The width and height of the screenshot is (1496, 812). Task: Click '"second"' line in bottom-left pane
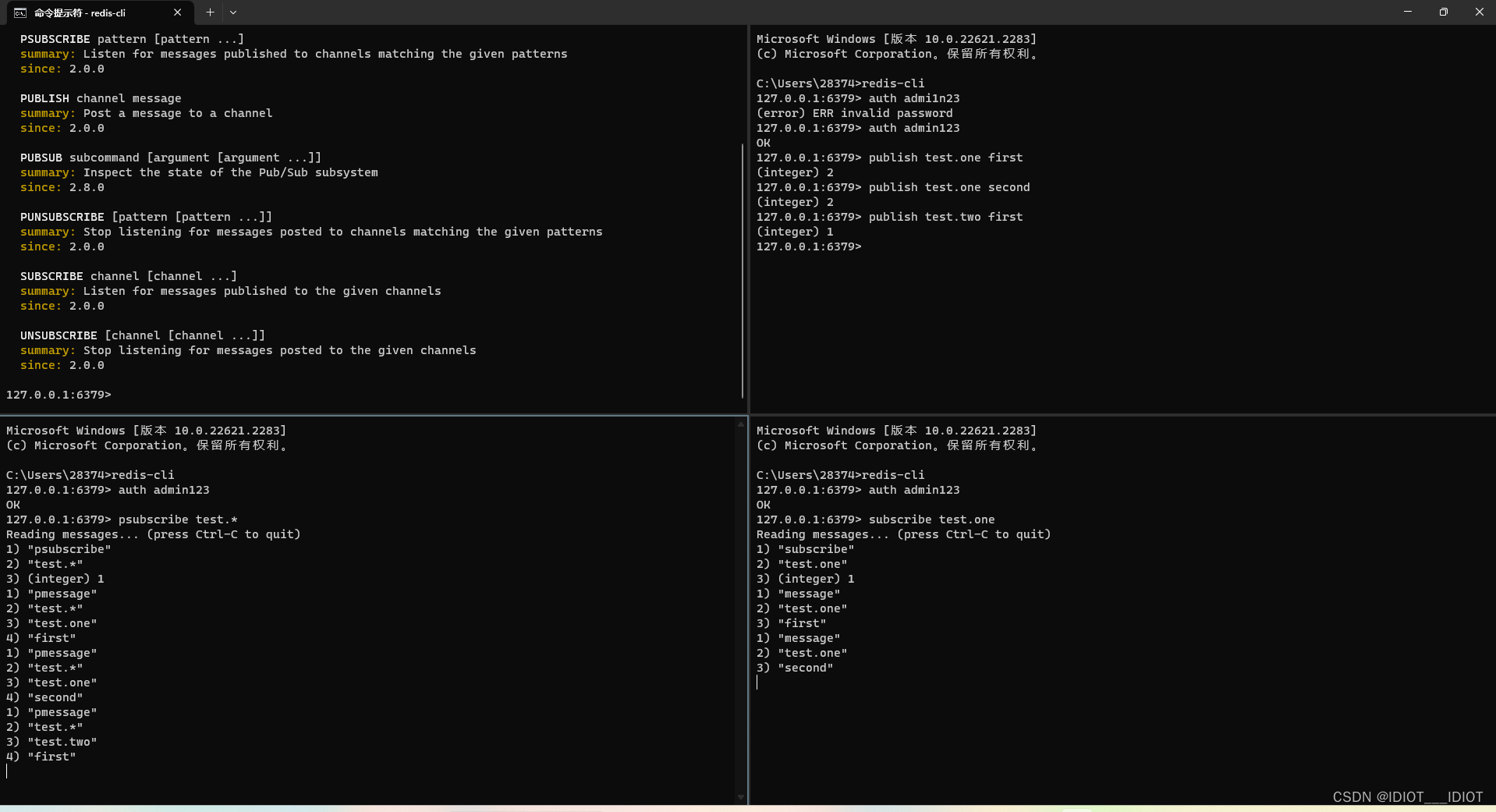pos(44,697)
